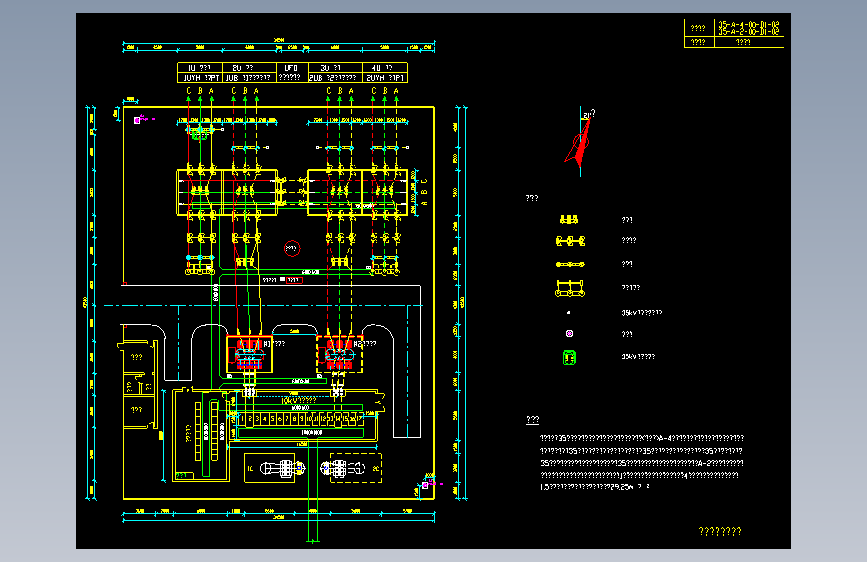The image size is (867, 562).
Task: Select the green 35kV legend symbol
Action: pos(569,357)
